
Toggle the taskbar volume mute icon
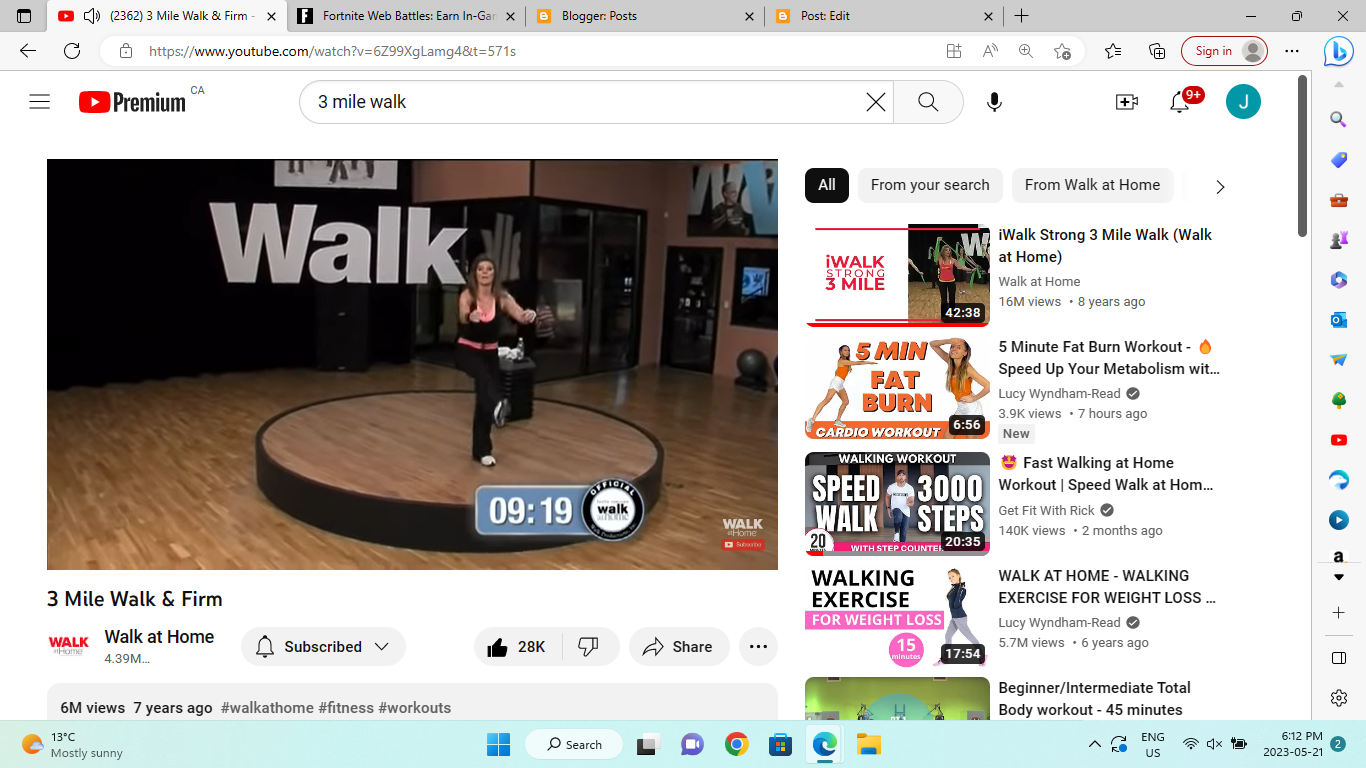point(1214,744)
